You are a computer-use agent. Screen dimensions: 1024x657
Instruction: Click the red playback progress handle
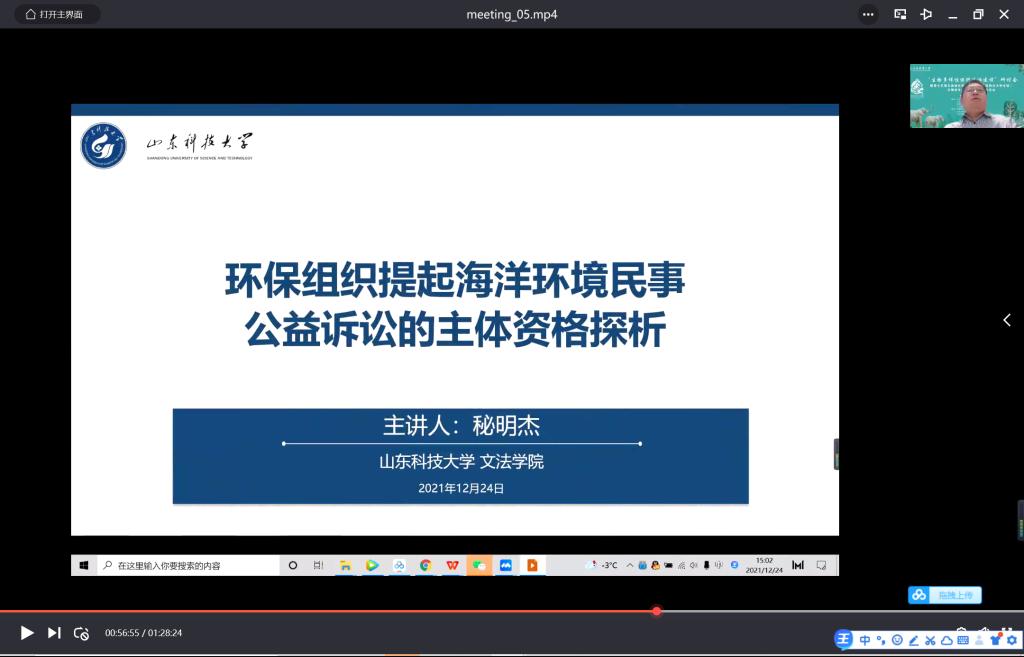657,611
